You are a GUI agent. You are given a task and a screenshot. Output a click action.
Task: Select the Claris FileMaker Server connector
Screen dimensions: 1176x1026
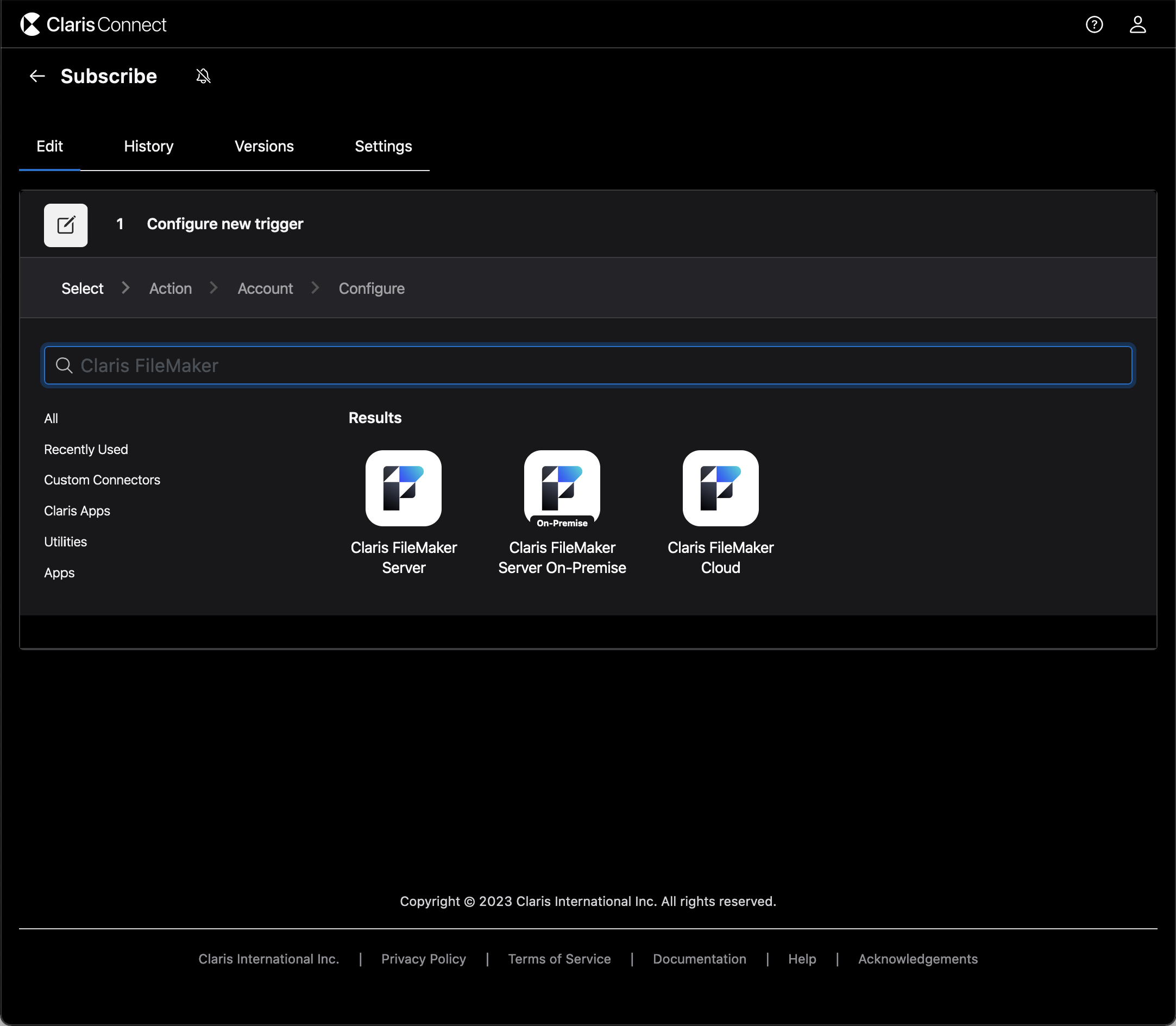point(403,488)
